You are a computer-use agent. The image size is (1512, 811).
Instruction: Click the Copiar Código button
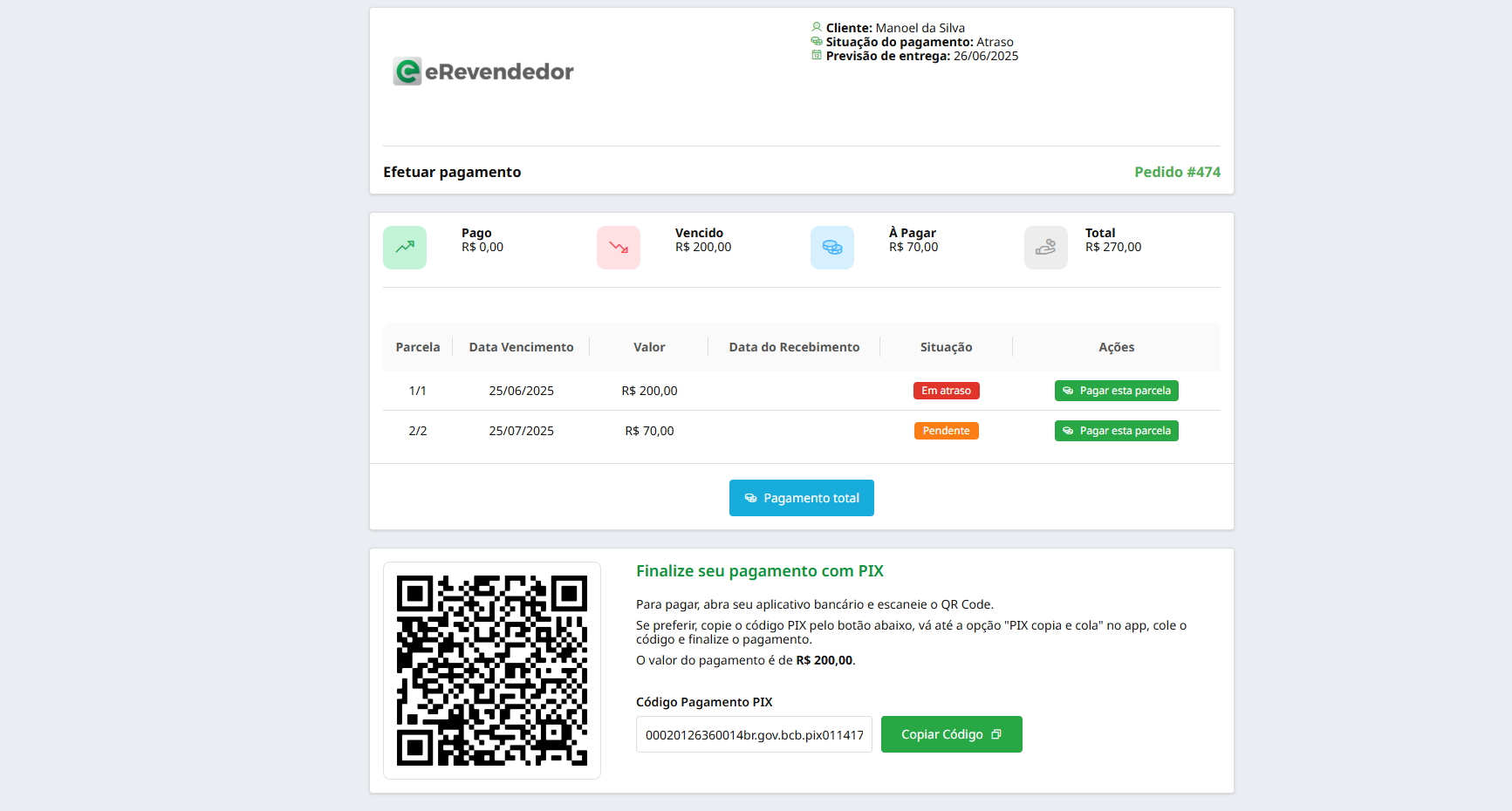(951, 734)
